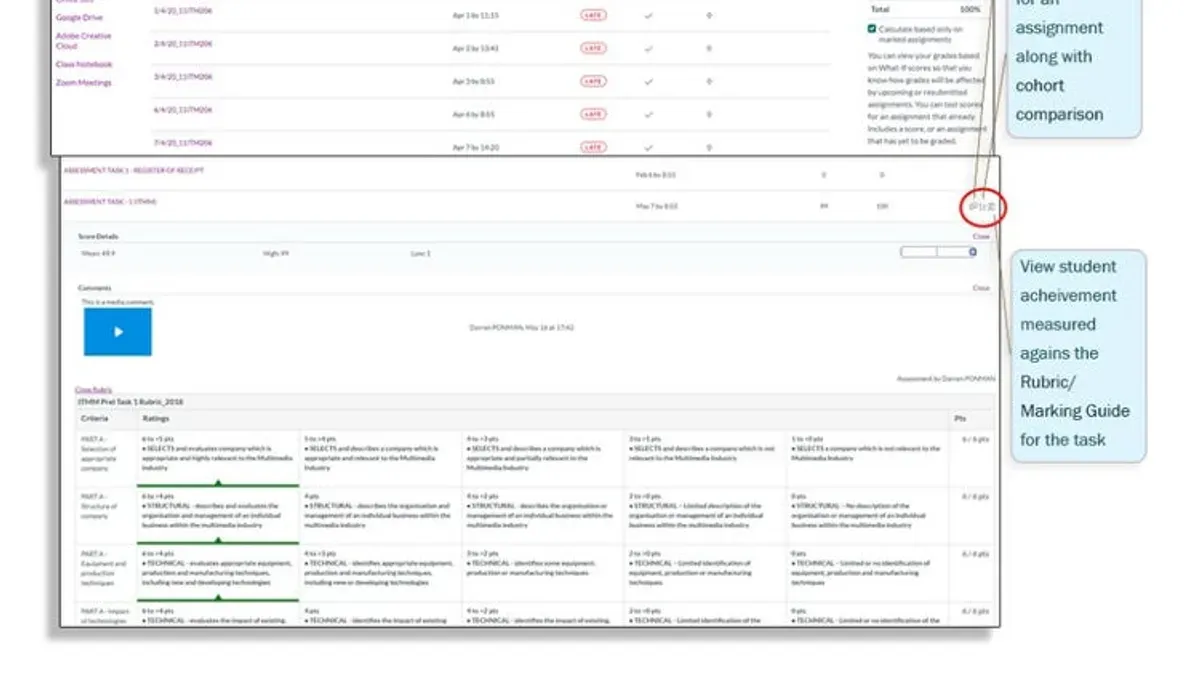Click the Low score text
This screenshot has width=1200, height=675.
(420, 254)
